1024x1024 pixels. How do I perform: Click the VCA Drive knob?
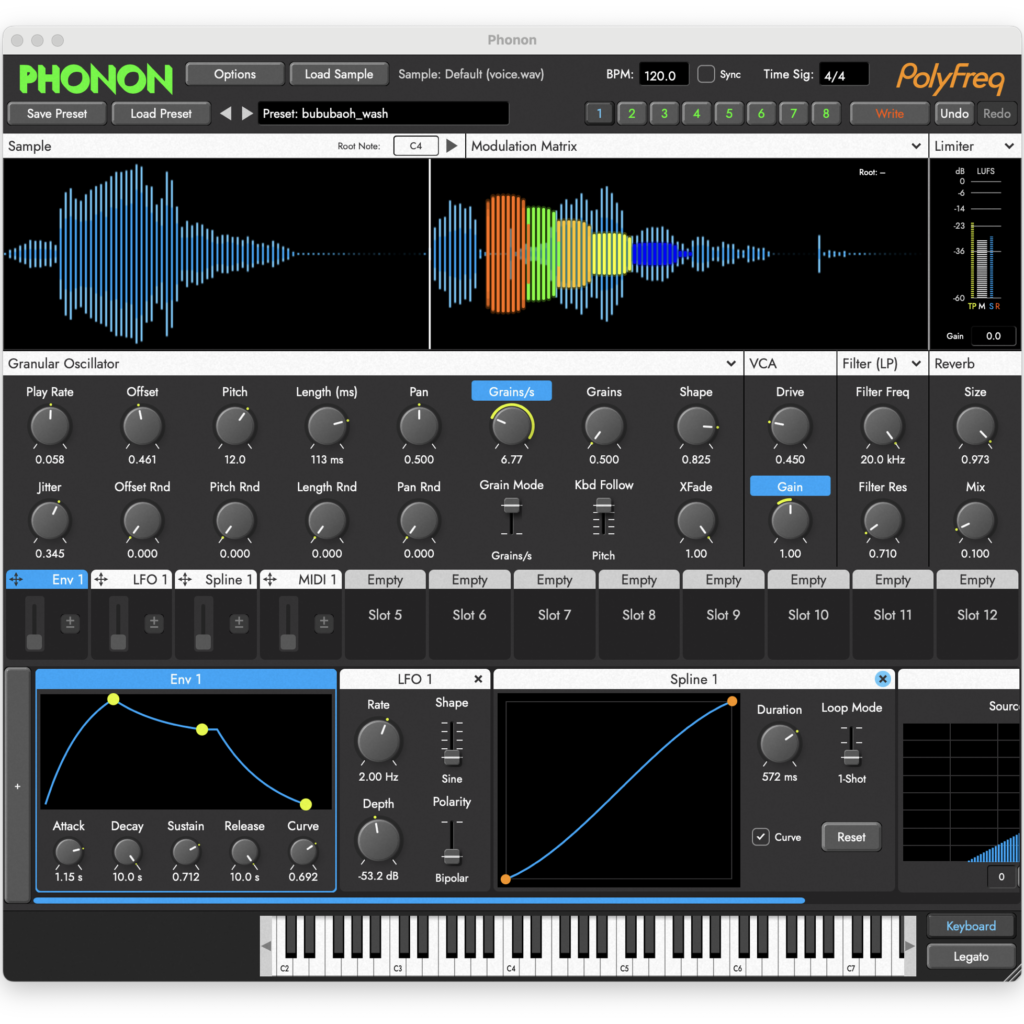tap(790, 426)
